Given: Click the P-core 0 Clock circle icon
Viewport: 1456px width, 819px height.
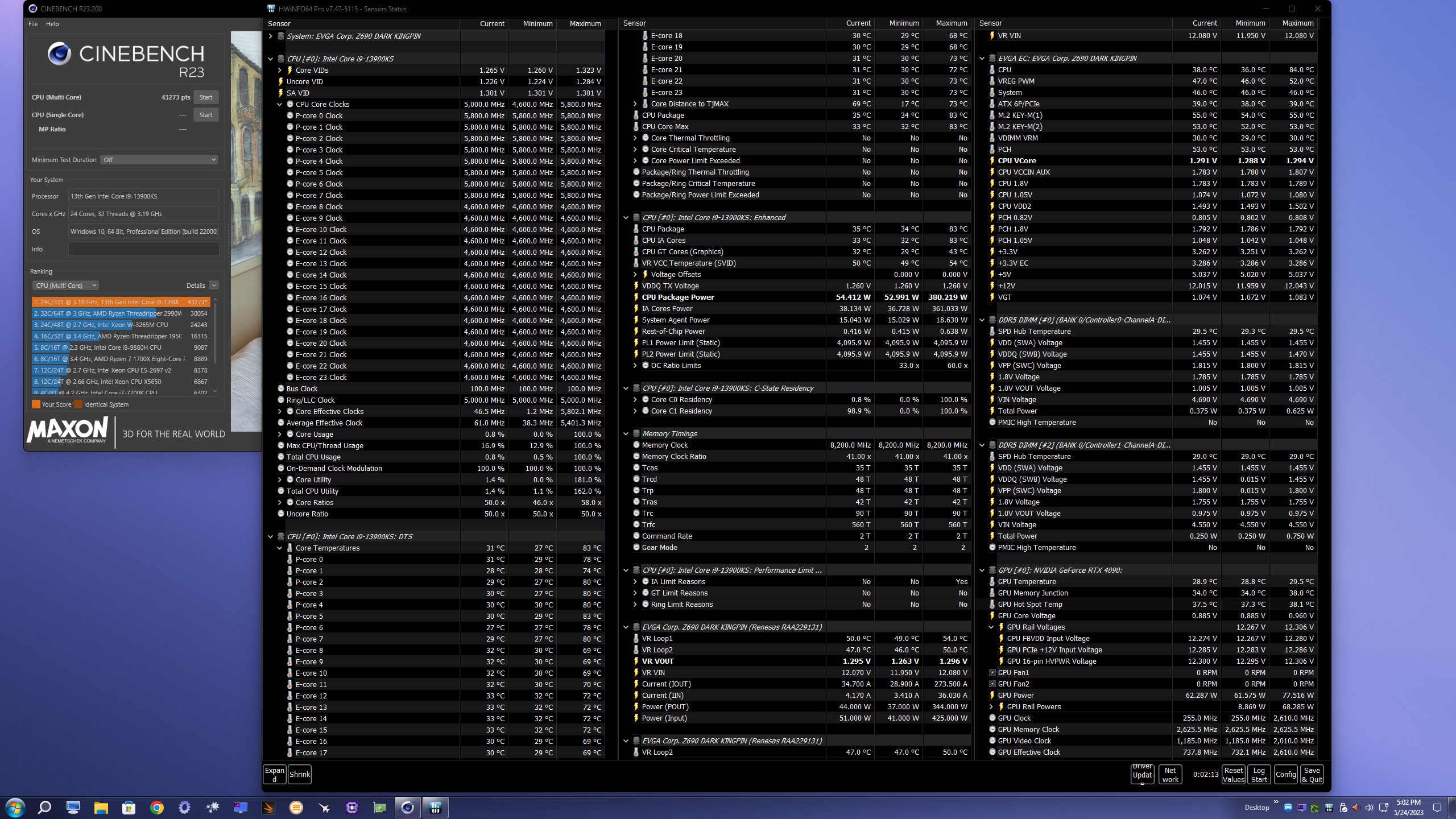Looking at the screenshot, I should (x=290, y=116).
